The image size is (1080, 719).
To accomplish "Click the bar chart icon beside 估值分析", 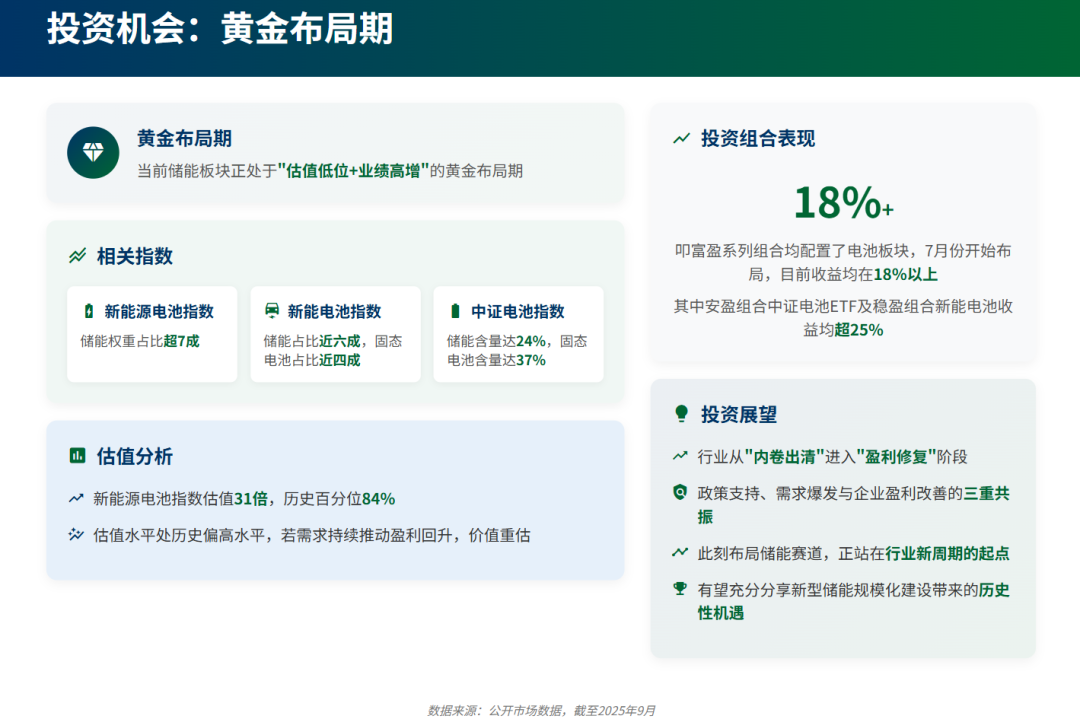I will (x=77, y=456).
